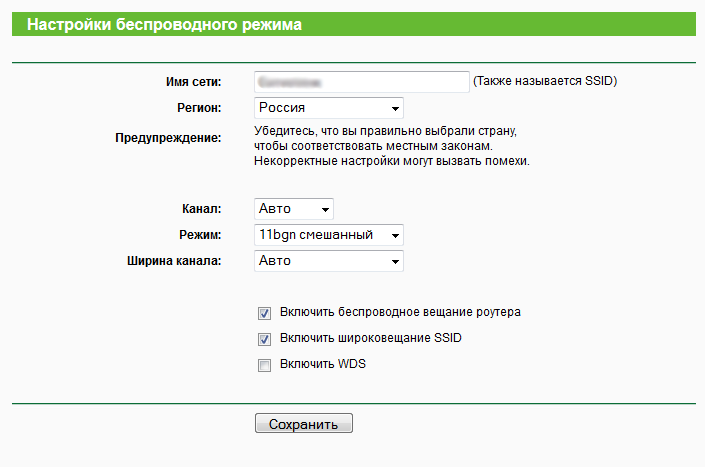Screen dimensions: 705x467
Task: Click the Включить WDS label text
Action: (323, 365)
